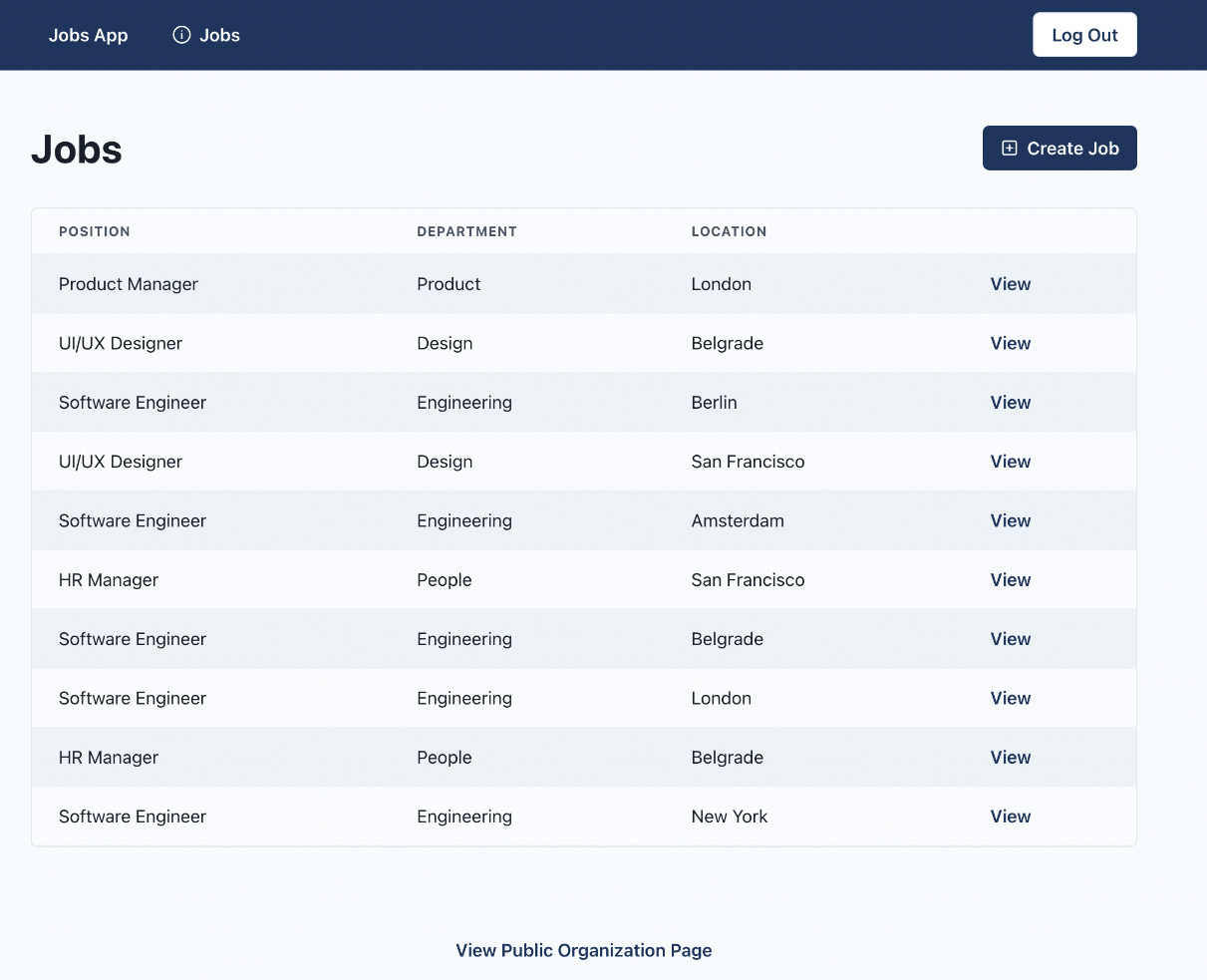The height and width of the screenshot is (980, 1207).
Task: Open View Public Organization Page link
Action: coord(583,950)
